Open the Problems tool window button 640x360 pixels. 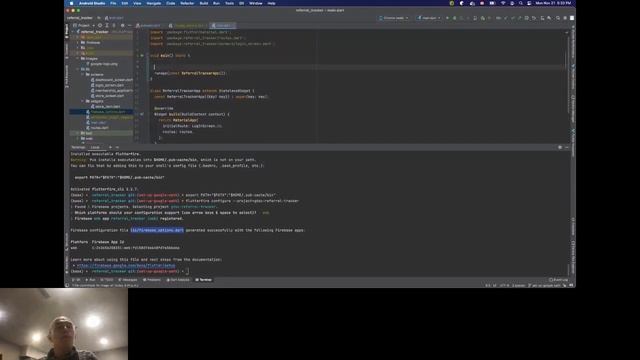tap(152, 280)
